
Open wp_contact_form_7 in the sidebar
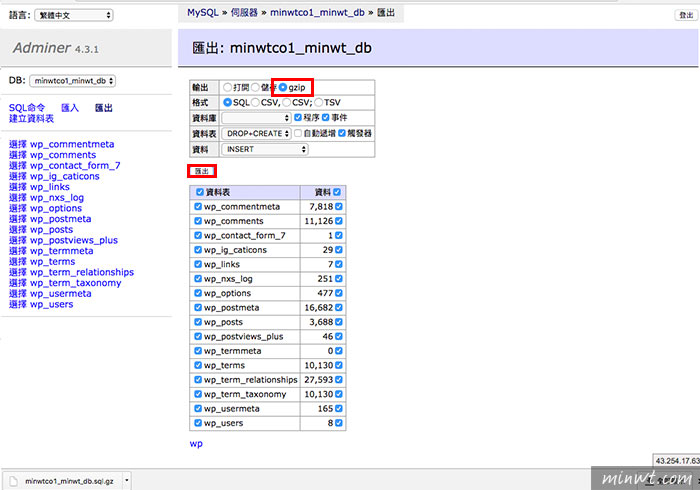pyautogui.click(x=75, y=166)
